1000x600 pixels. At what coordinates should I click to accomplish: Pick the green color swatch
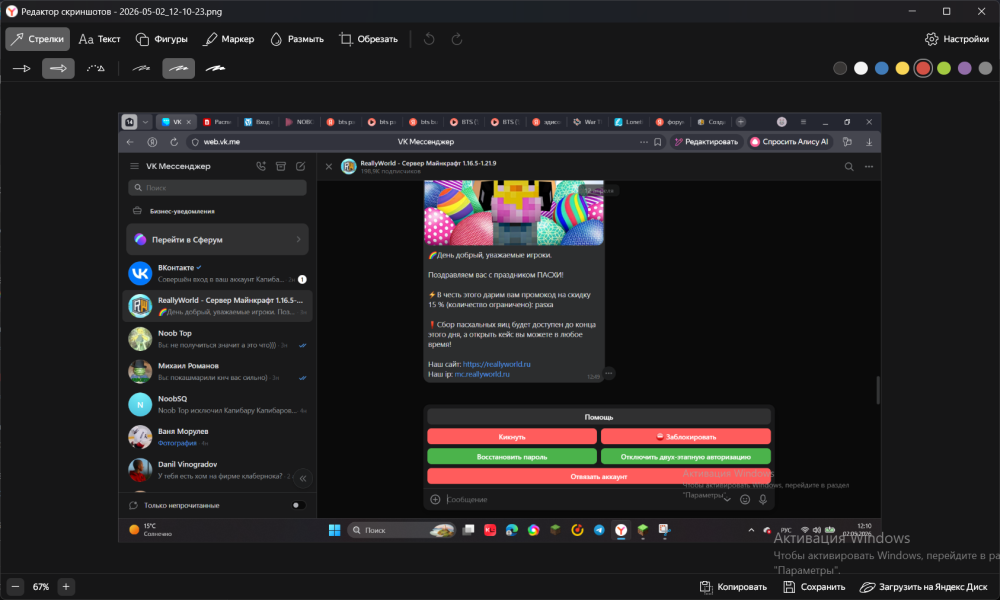coord(944,68)
